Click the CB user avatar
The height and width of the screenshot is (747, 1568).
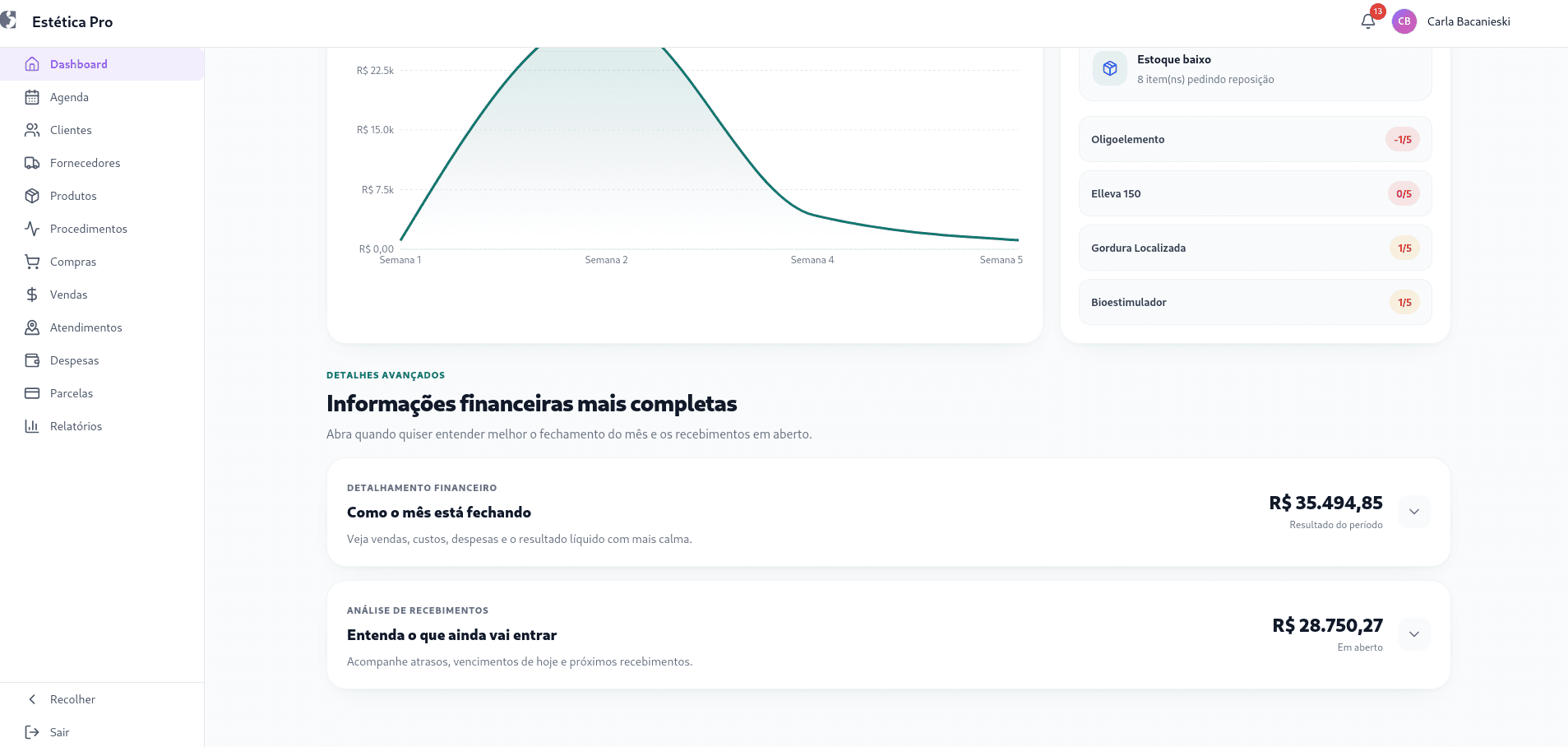point(1404,21)
